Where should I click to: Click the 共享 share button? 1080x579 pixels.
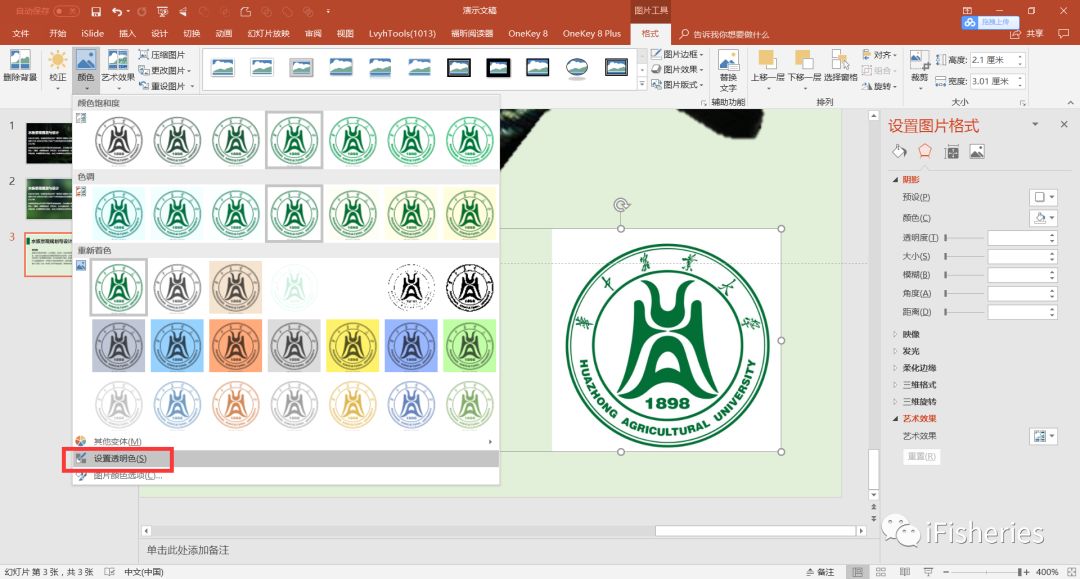(x=1028, y=33)
